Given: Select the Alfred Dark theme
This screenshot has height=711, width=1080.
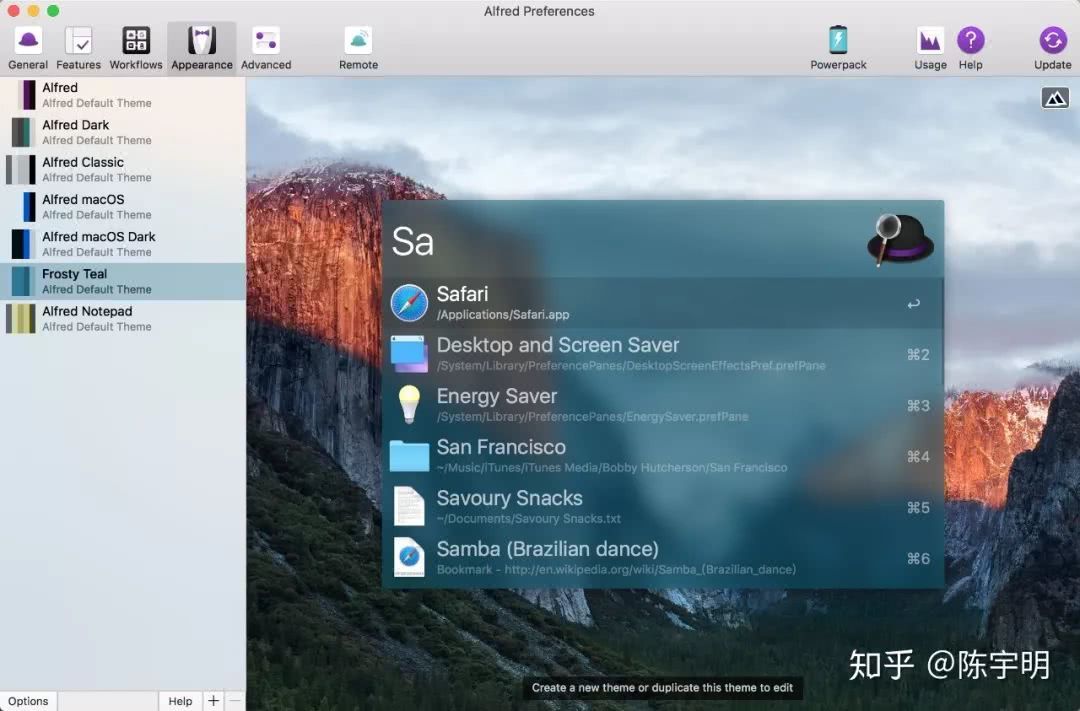Looking at the screenshot, I should pyautogui.click(x=123, y=132).
